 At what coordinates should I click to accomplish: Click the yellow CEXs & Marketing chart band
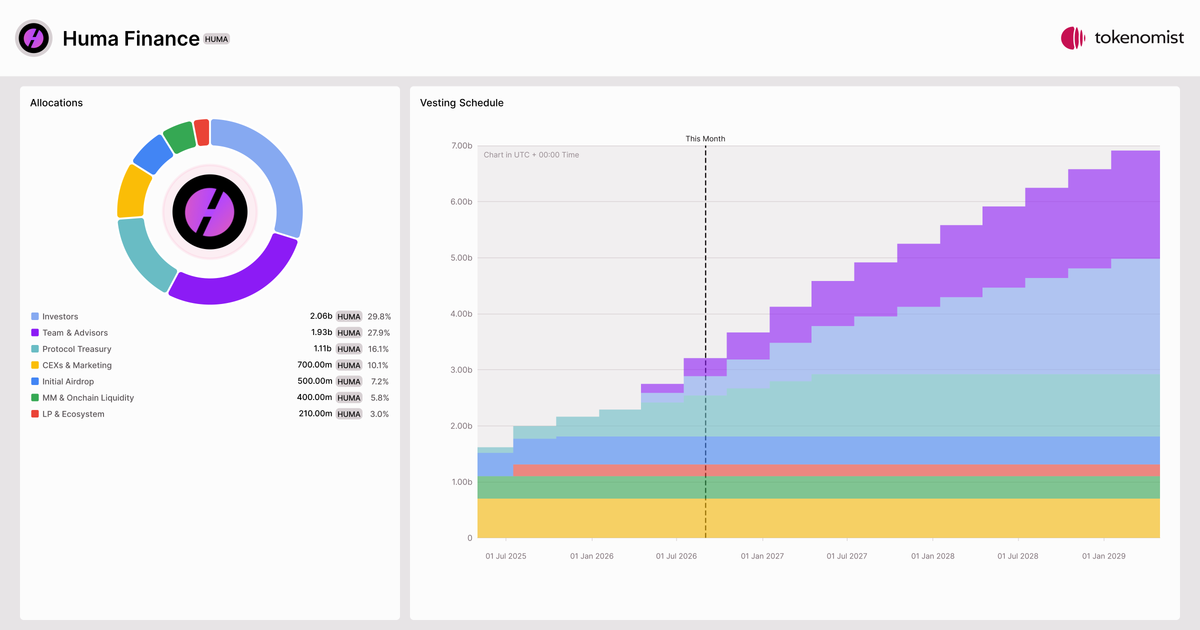point(818,519)
